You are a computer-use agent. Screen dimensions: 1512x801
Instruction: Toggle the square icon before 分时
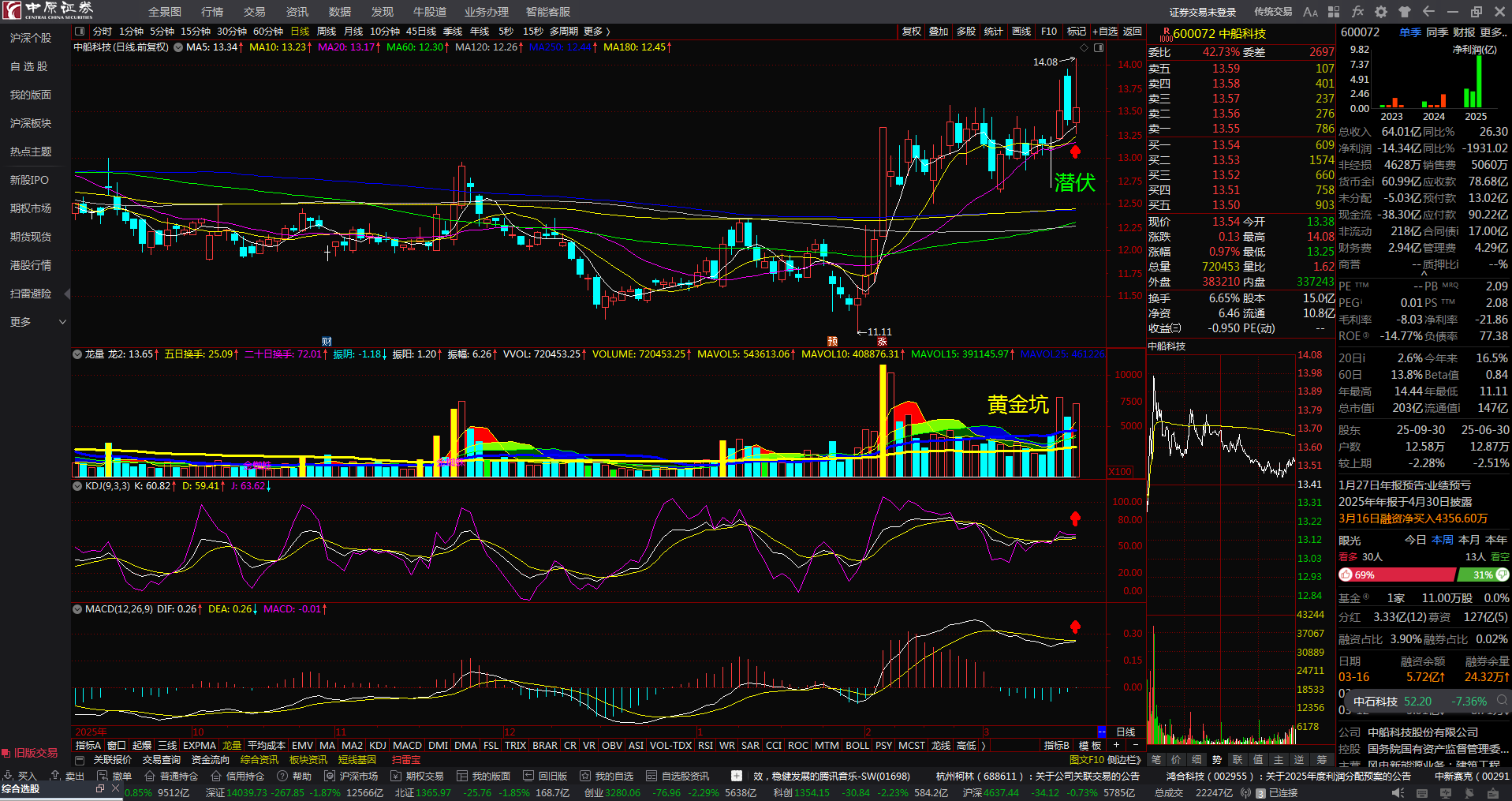80,32
